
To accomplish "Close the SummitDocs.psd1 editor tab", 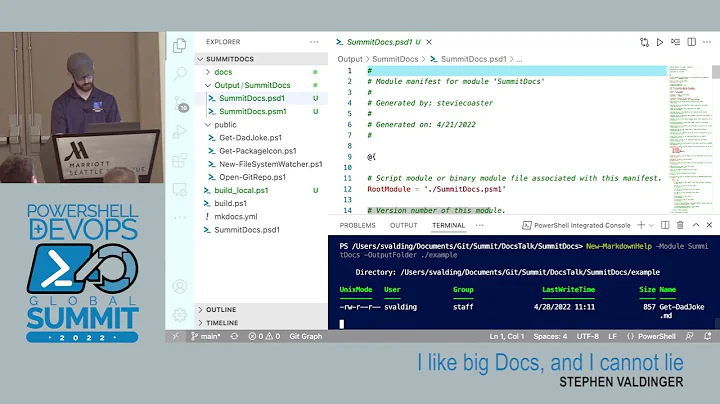I will 429,42.
